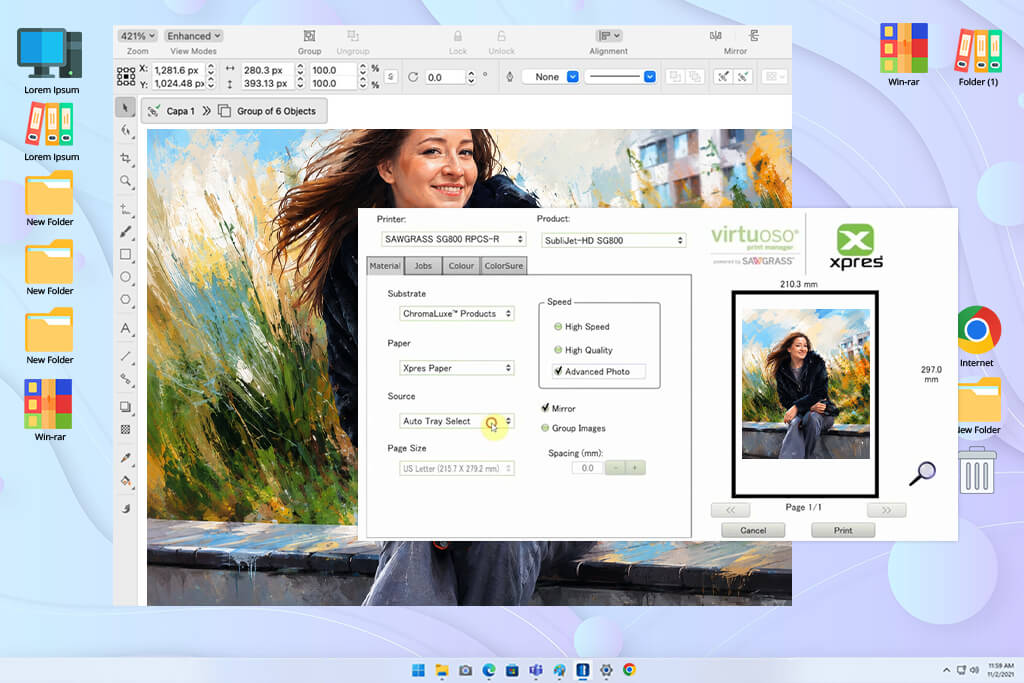
Task: Select the Rectangle tool
Action: tap(125, 255)
